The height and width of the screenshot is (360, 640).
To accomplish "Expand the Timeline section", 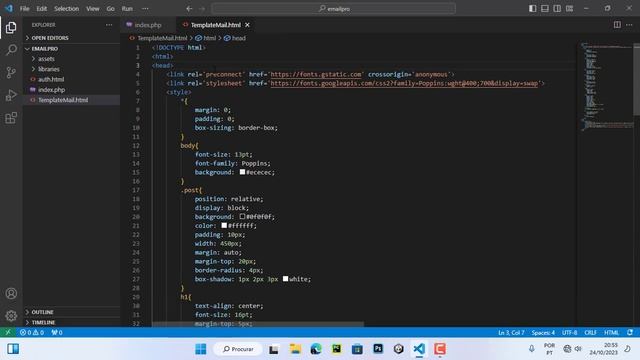I will [71, 322].
